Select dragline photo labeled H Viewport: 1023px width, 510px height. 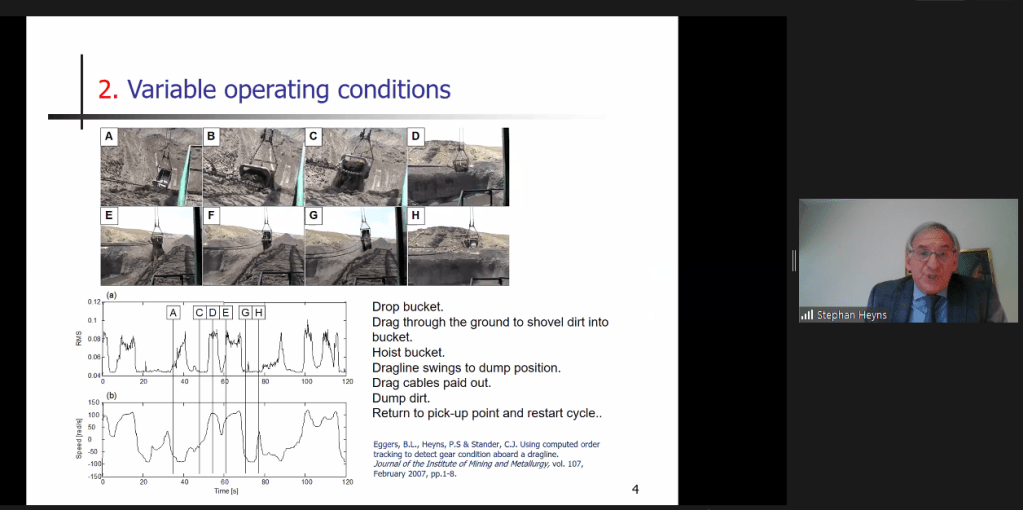pos(457,246)
